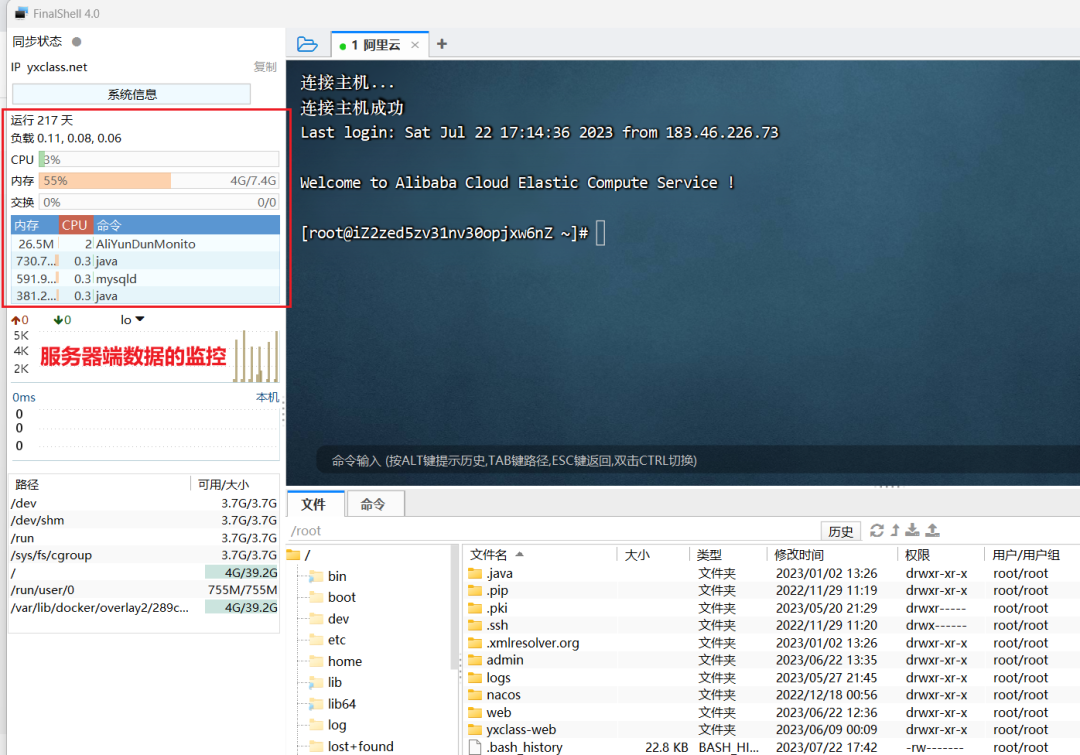Viewport: 1080px width, 755px height.
Task: Click 复制 to copy the IP address
Action: tap(264, 66)
